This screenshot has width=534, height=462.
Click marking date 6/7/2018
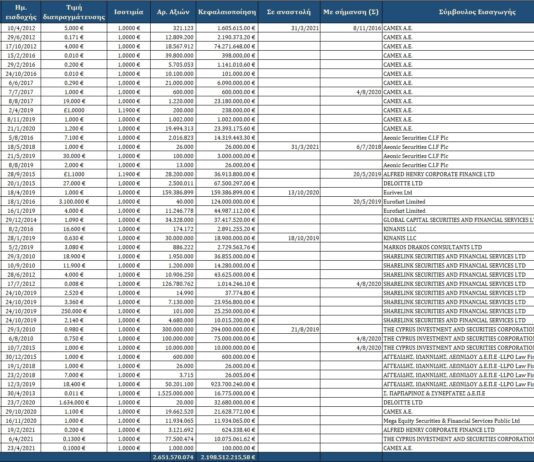coord(368,147)
